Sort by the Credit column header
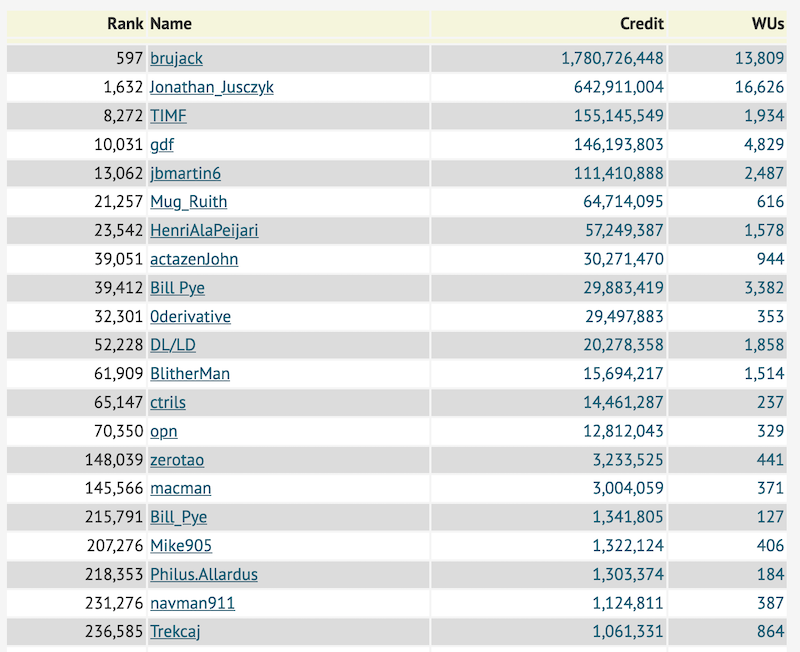 click(642, 23)
